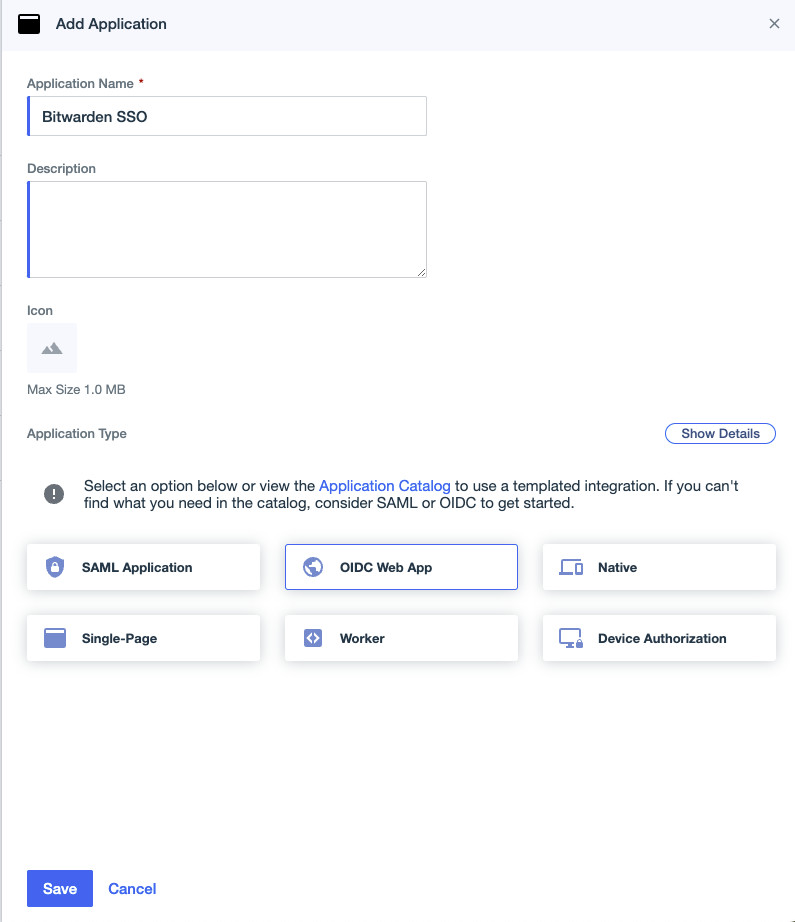Image resolution: width=795 pixels, height=922 pixels.
Task: Click the icon image placeholder
Action: point(52,348)
